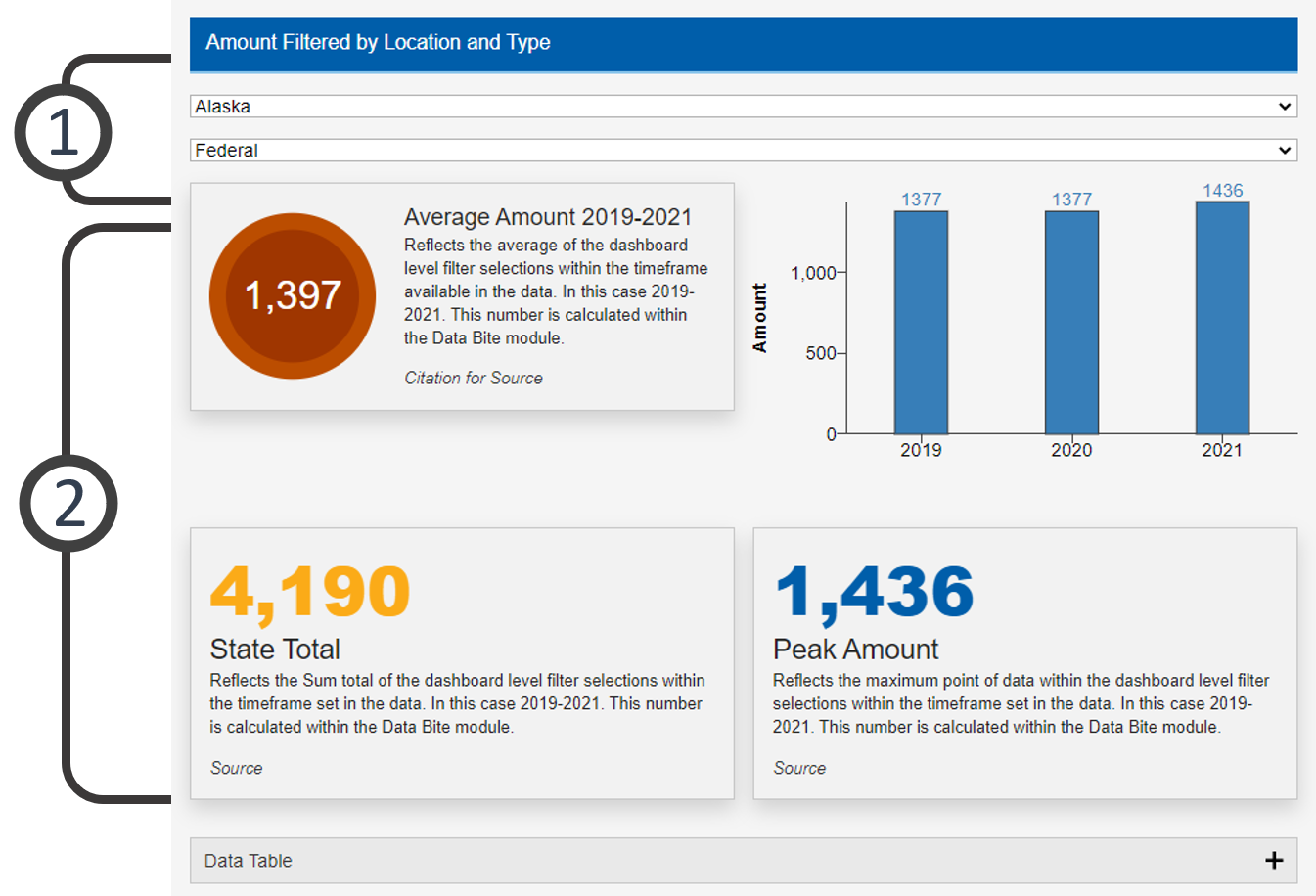1316x896 pixels.
Task: Click the numbered callout circle labeled 2
Action: pos(67,500)
